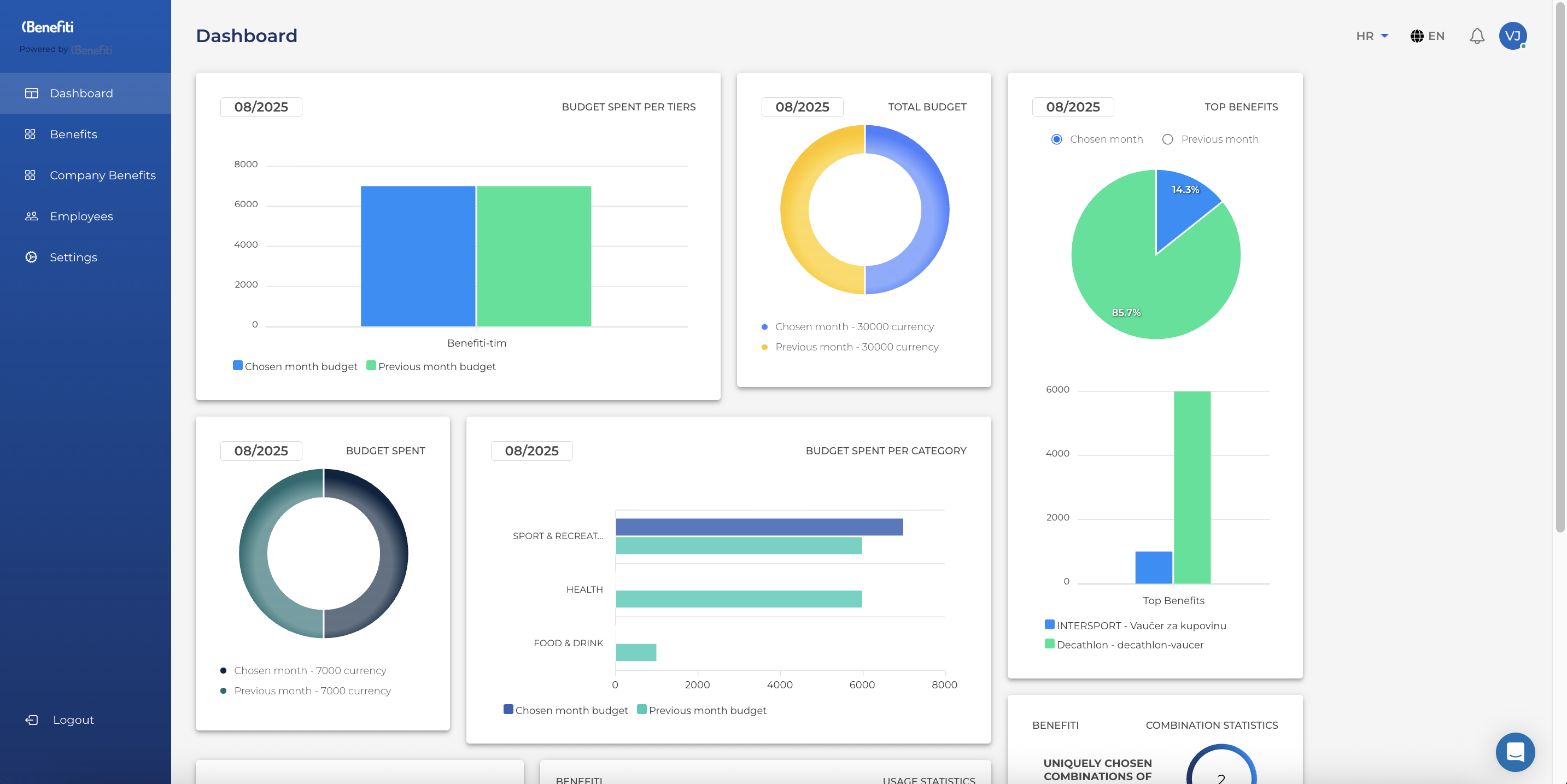Open Total Budget 08/2025 date picker
This screenshot has height=784, width=1567.
pos(802,107)
